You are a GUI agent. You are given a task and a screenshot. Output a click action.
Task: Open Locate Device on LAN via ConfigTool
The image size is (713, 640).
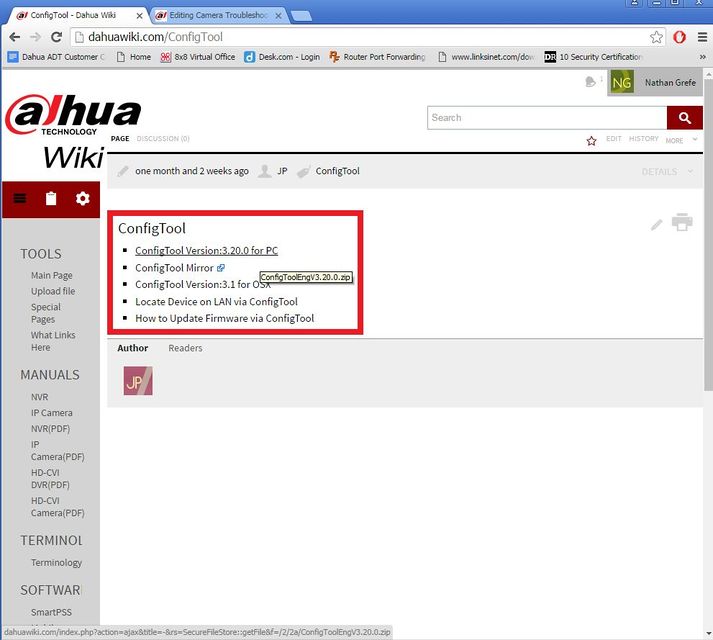point(216,302)
